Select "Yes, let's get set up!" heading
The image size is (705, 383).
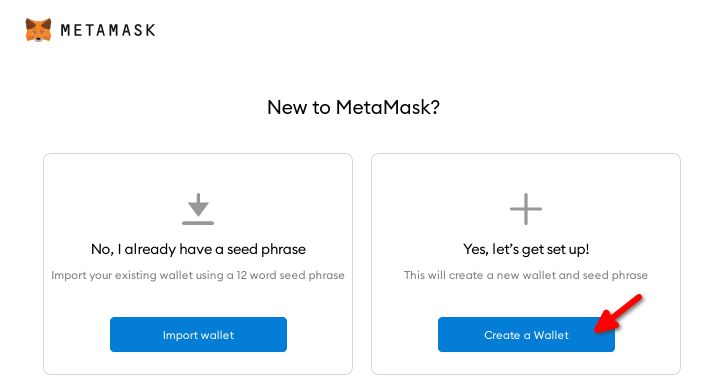point(526,249)
